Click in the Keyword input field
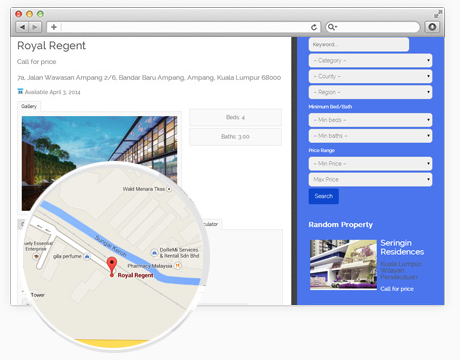460x360 pixels. pyautogui.click(x=359, y=44)
